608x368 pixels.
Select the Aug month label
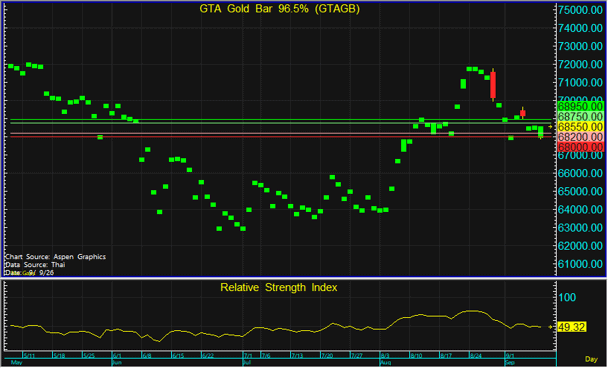click(385, 363)
